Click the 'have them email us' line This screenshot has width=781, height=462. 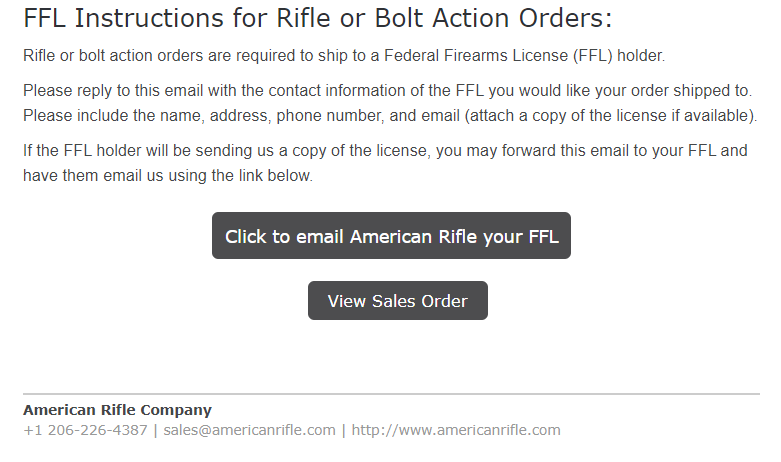(x=168, y=175)
